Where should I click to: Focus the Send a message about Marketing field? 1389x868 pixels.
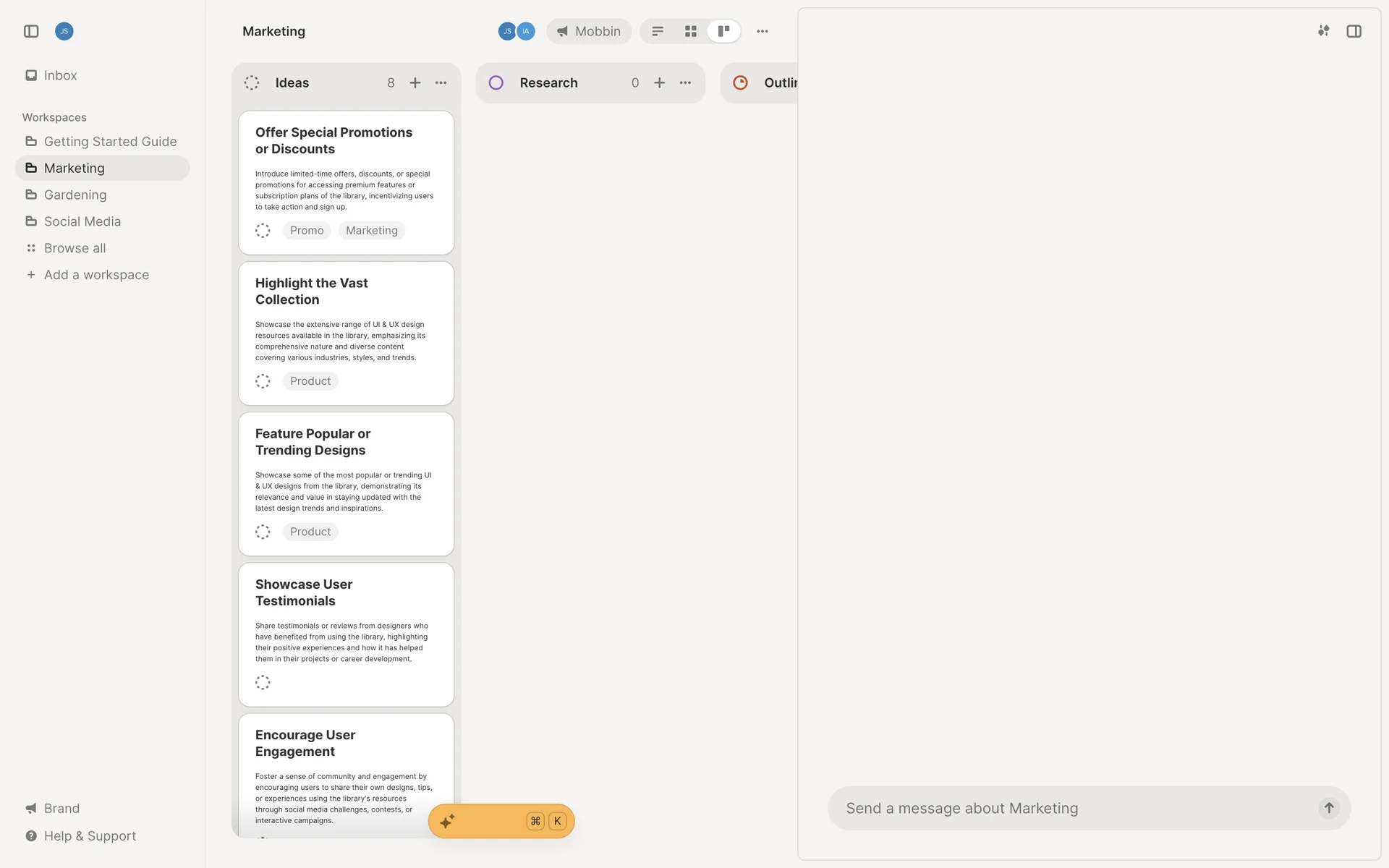click(1071, 808)
